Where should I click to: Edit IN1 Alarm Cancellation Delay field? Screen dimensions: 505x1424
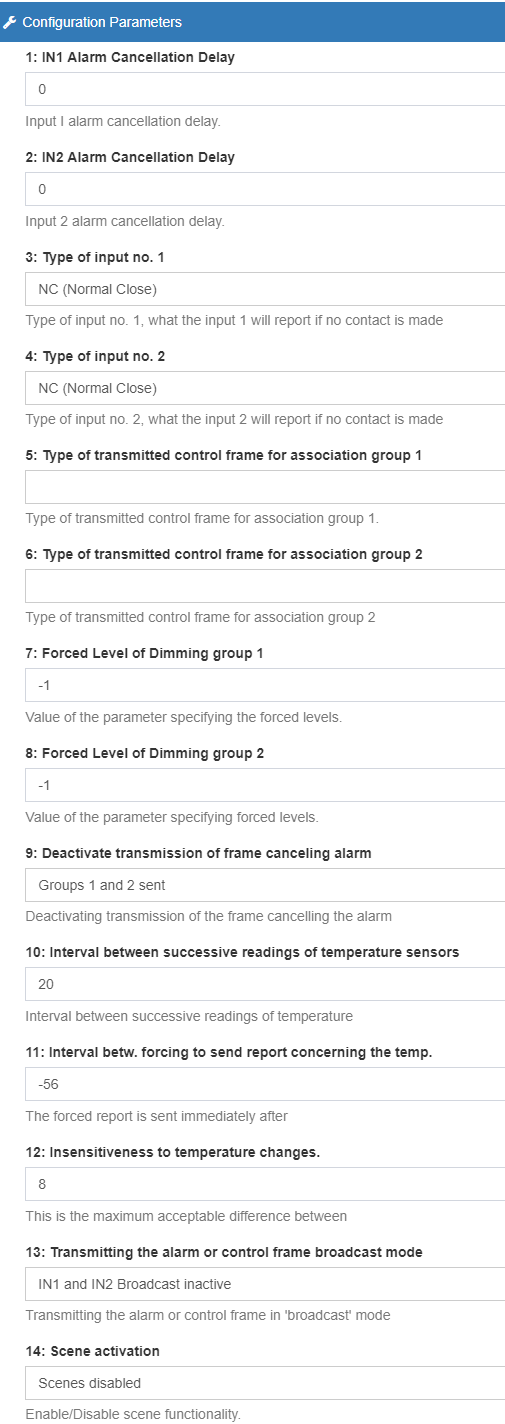pos(265,89)
